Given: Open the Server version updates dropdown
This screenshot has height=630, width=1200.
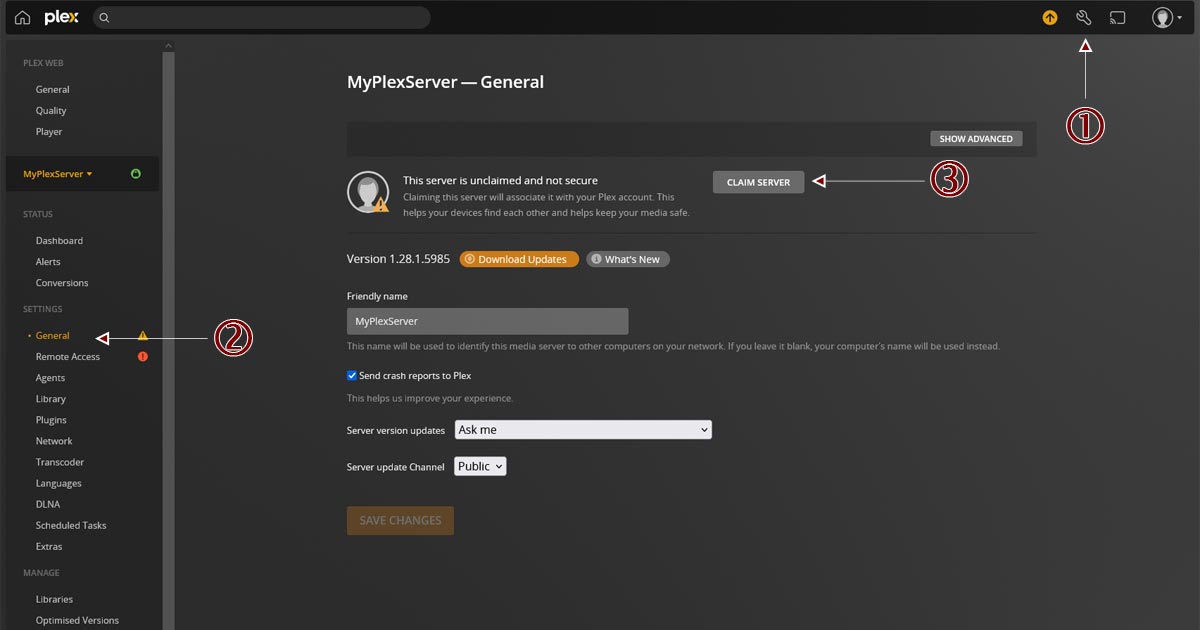Looking at the screenshot, I should point(583,430).
